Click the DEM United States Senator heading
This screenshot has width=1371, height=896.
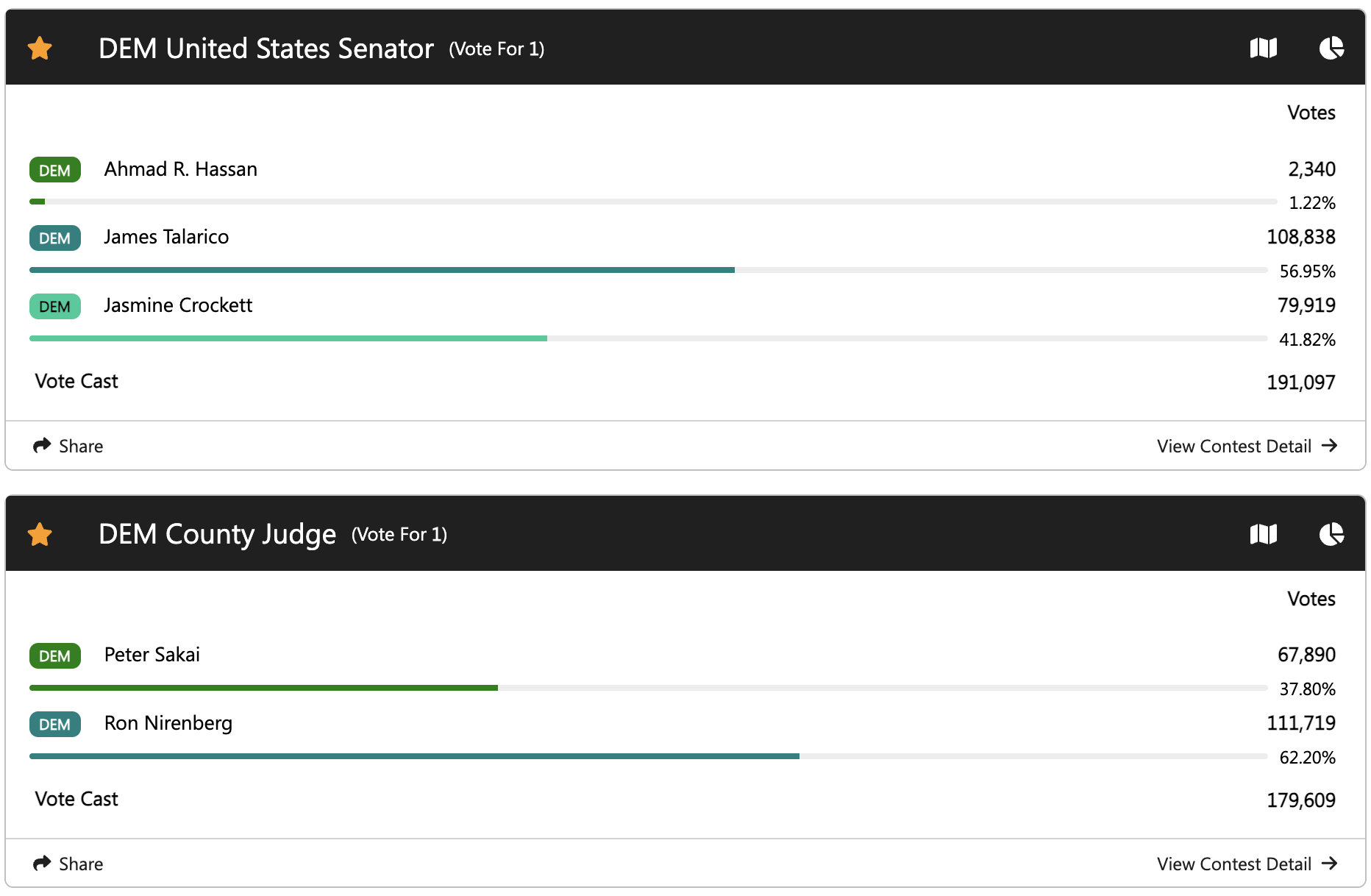(266, 49)
